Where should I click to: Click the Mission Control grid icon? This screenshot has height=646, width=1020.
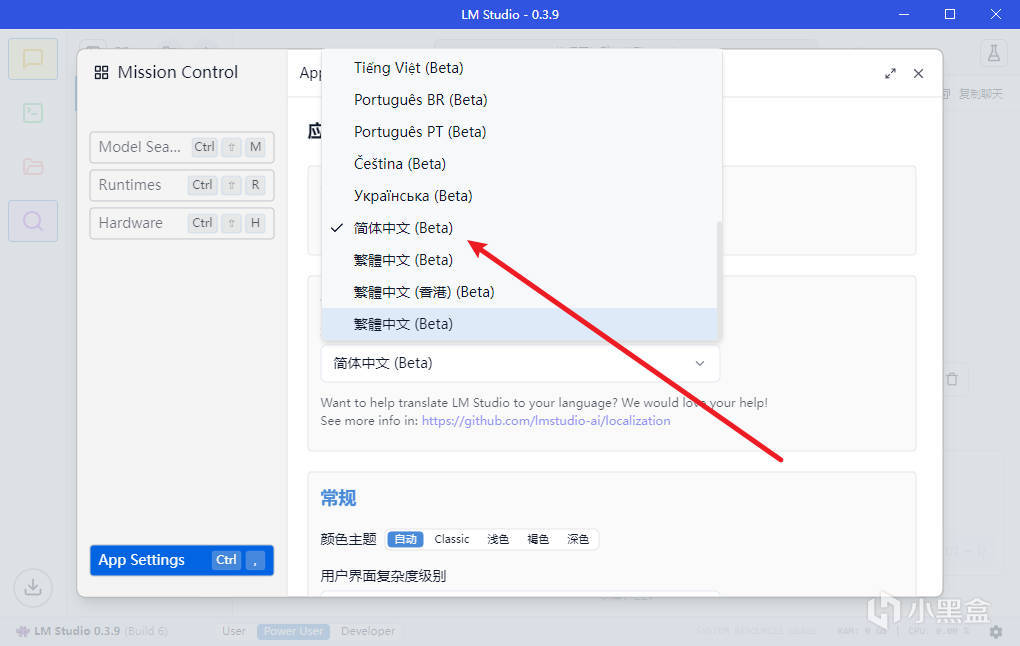click(101, 72)
